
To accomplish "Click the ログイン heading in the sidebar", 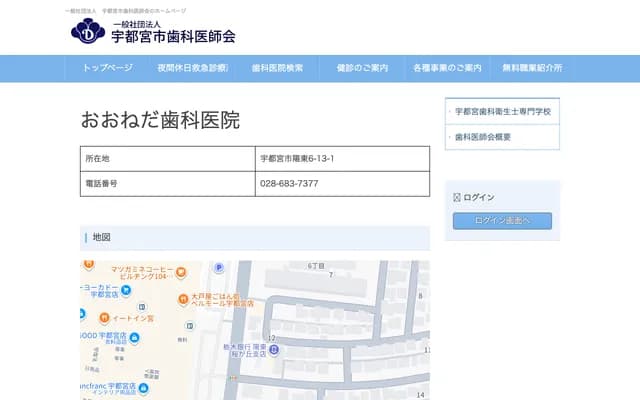I will pos(479,198).
